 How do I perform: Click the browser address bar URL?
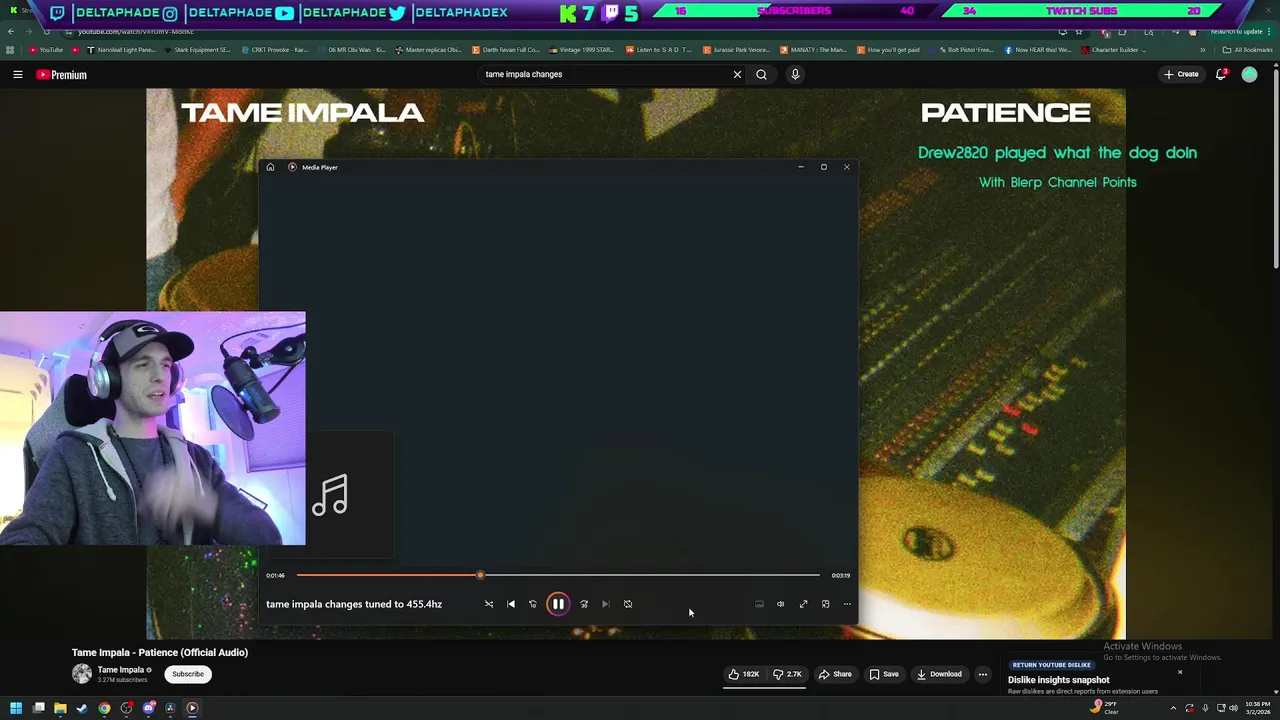[x=135, y=31]
